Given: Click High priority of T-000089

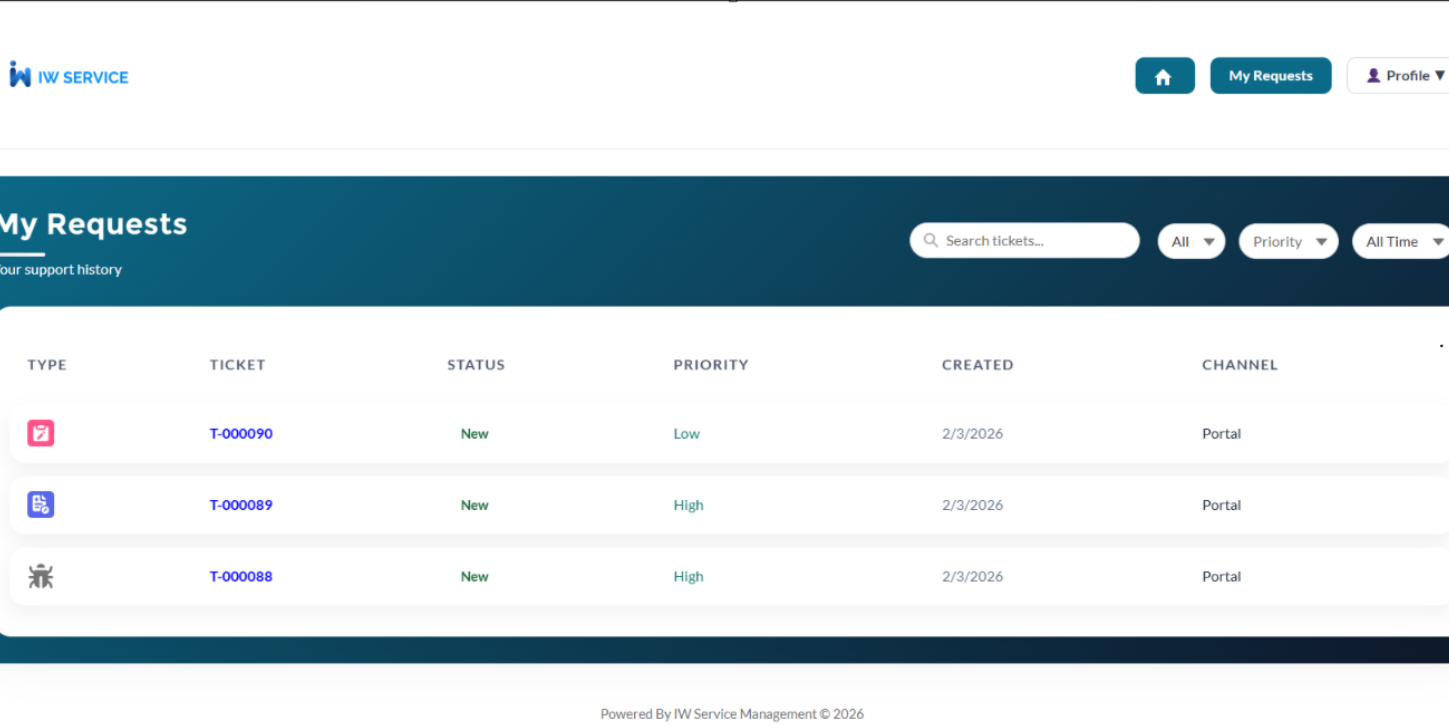Looking at the screenshot, I should pos(689,505).
